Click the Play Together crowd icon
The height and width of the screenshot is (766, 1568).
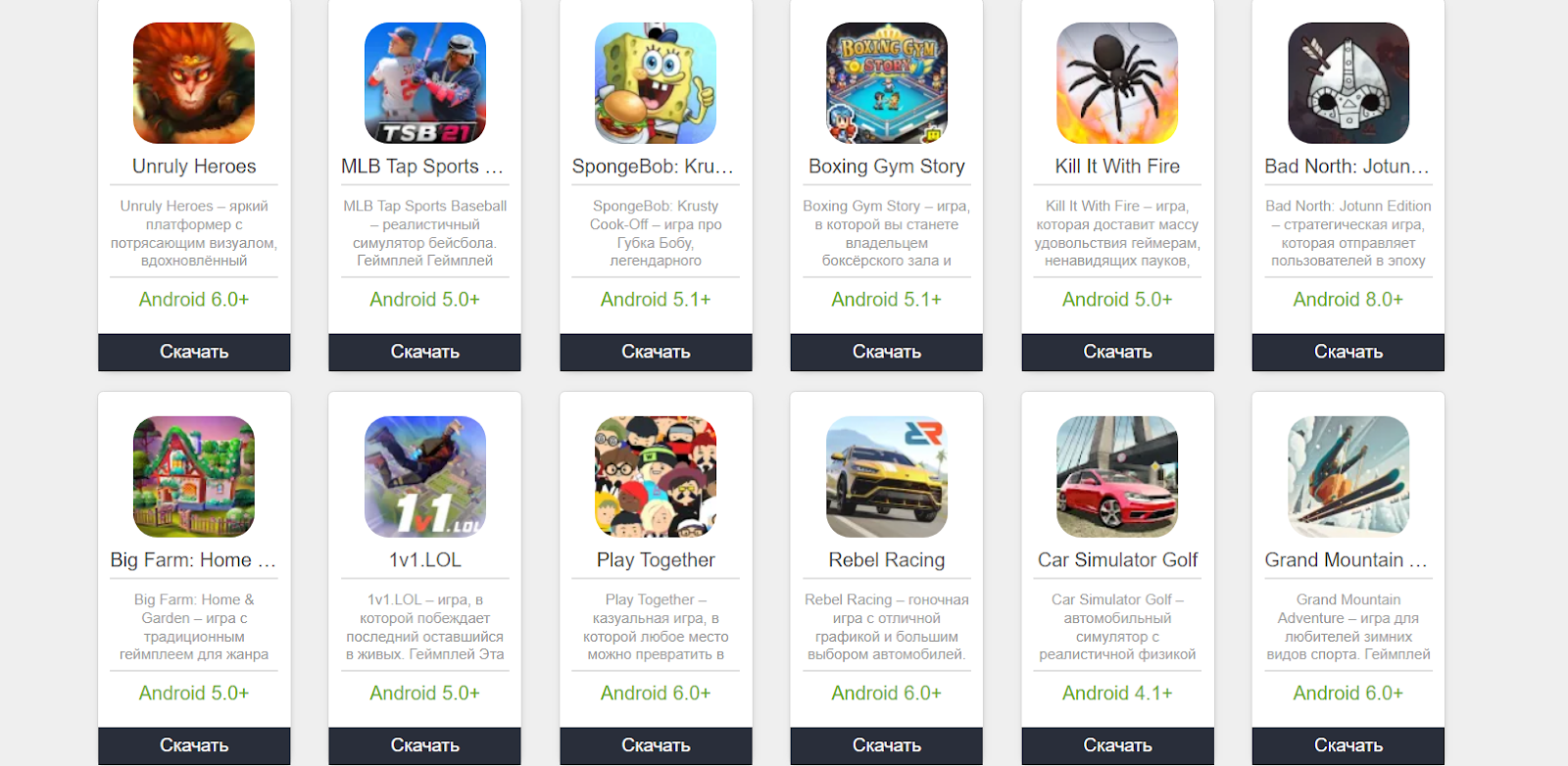656,477
